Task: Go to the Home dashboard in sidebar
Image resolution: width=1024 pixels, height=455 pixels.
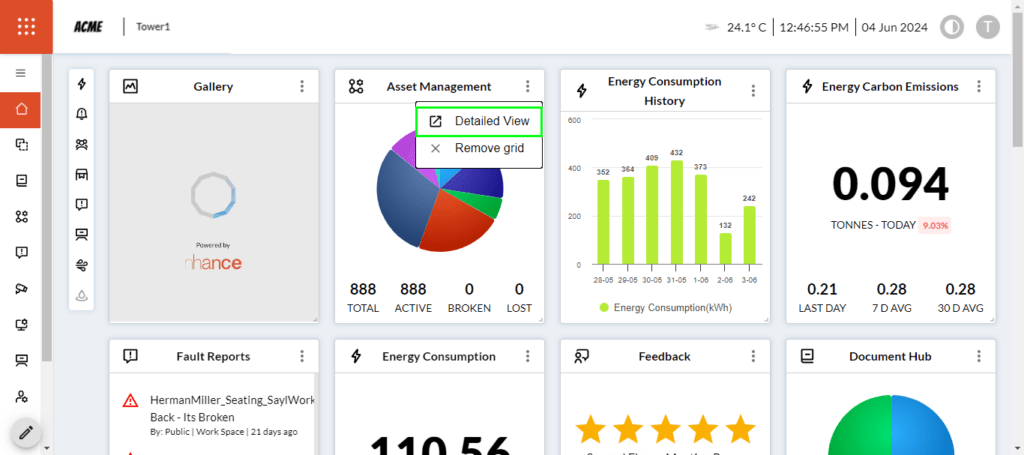Action: coord(21,110)
